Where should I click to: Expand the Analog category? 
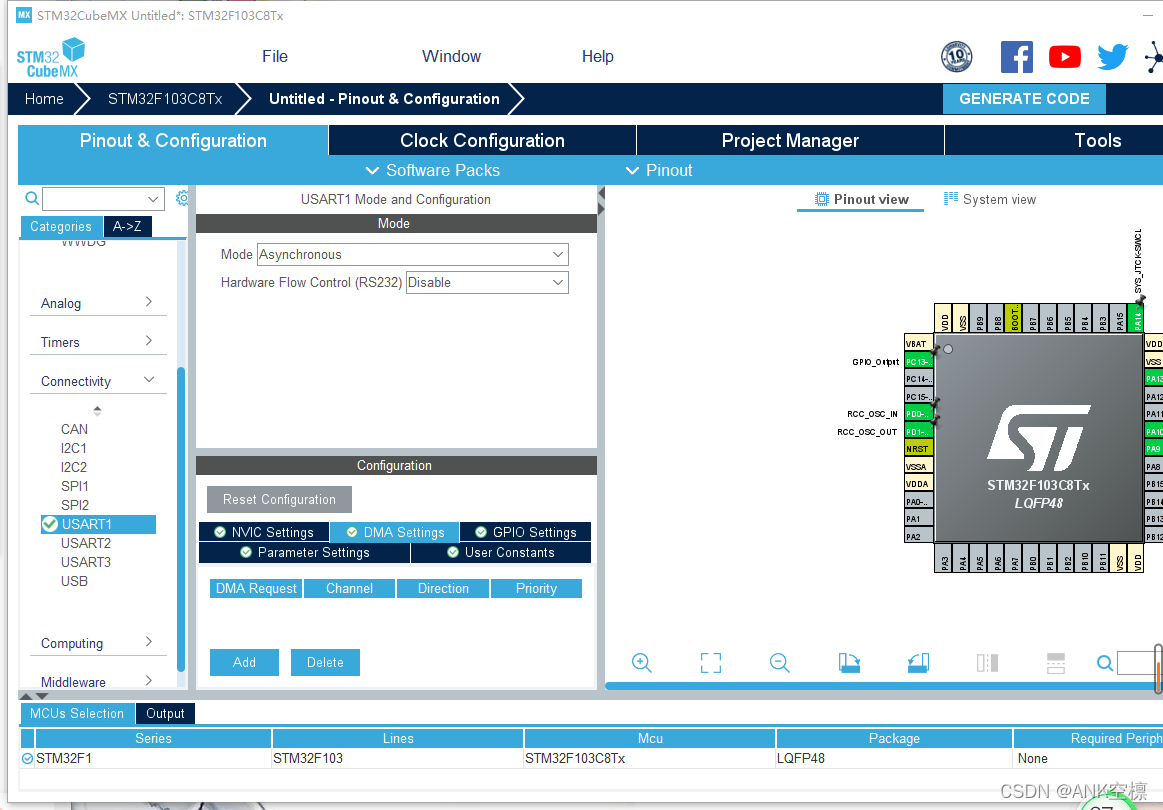click(97, 303)
